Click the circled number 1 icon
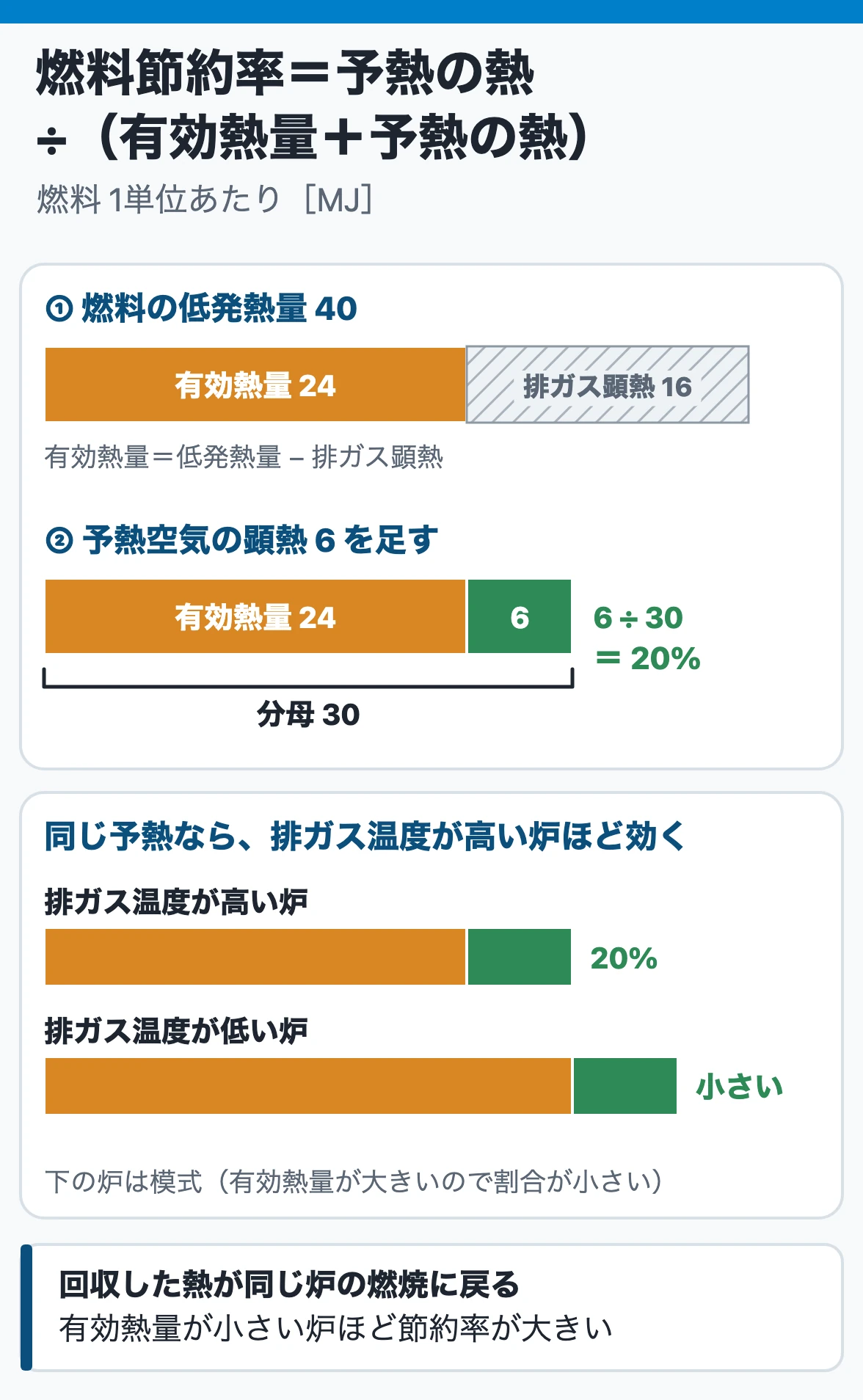Image resolution: width=863 pixels, height=1400 pixels. click(x=59, y=309)
